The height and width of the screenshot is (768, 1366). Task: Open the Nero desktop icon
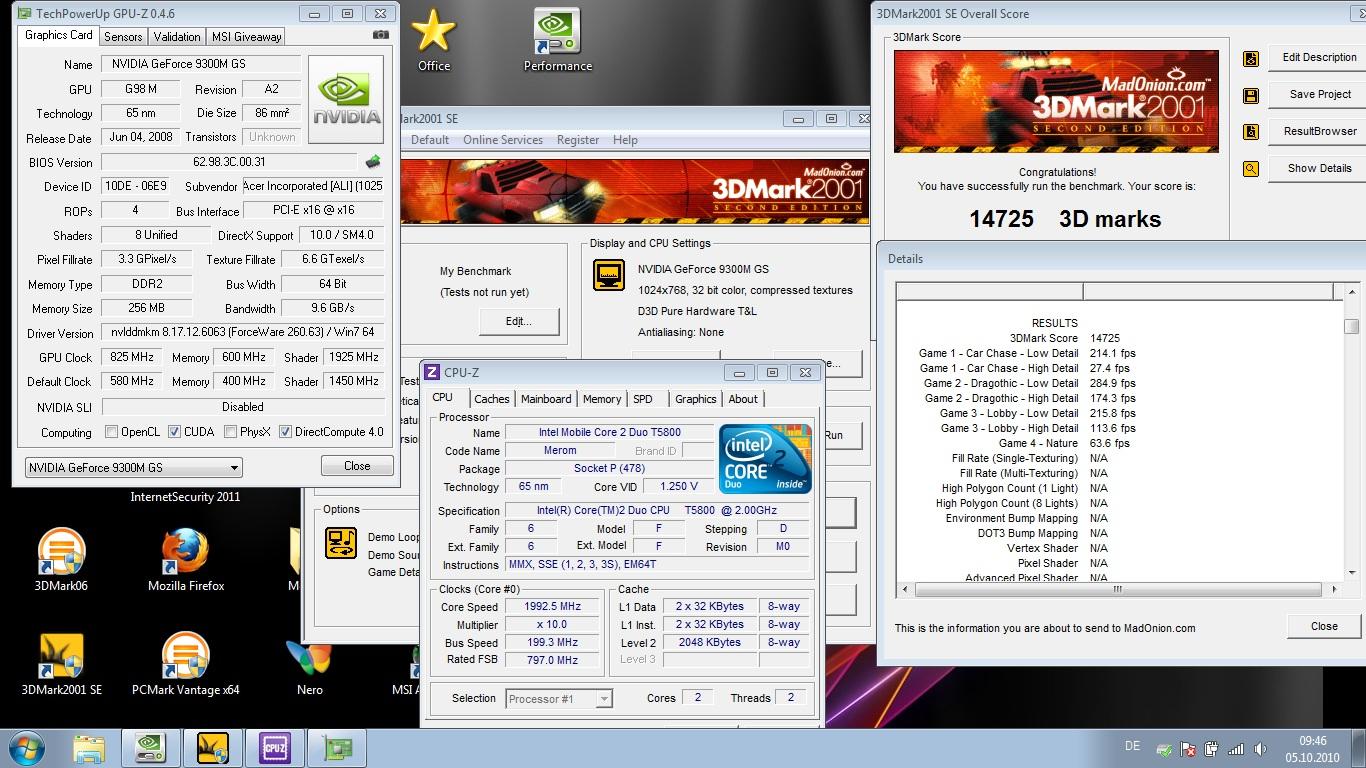pos(309,664)
